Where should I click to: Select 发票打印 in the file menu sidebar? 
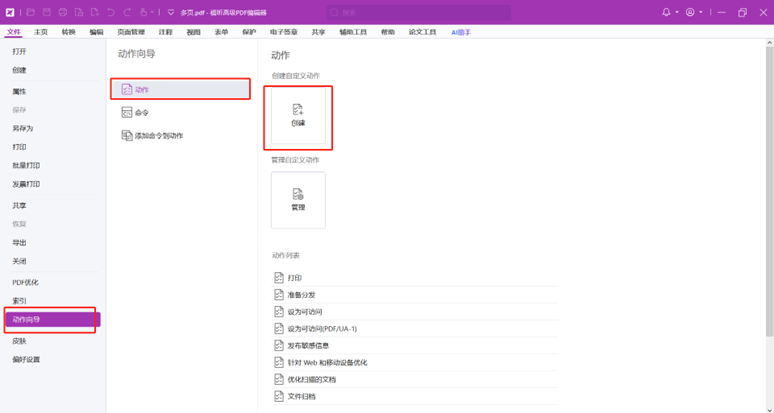coord(26,184)
